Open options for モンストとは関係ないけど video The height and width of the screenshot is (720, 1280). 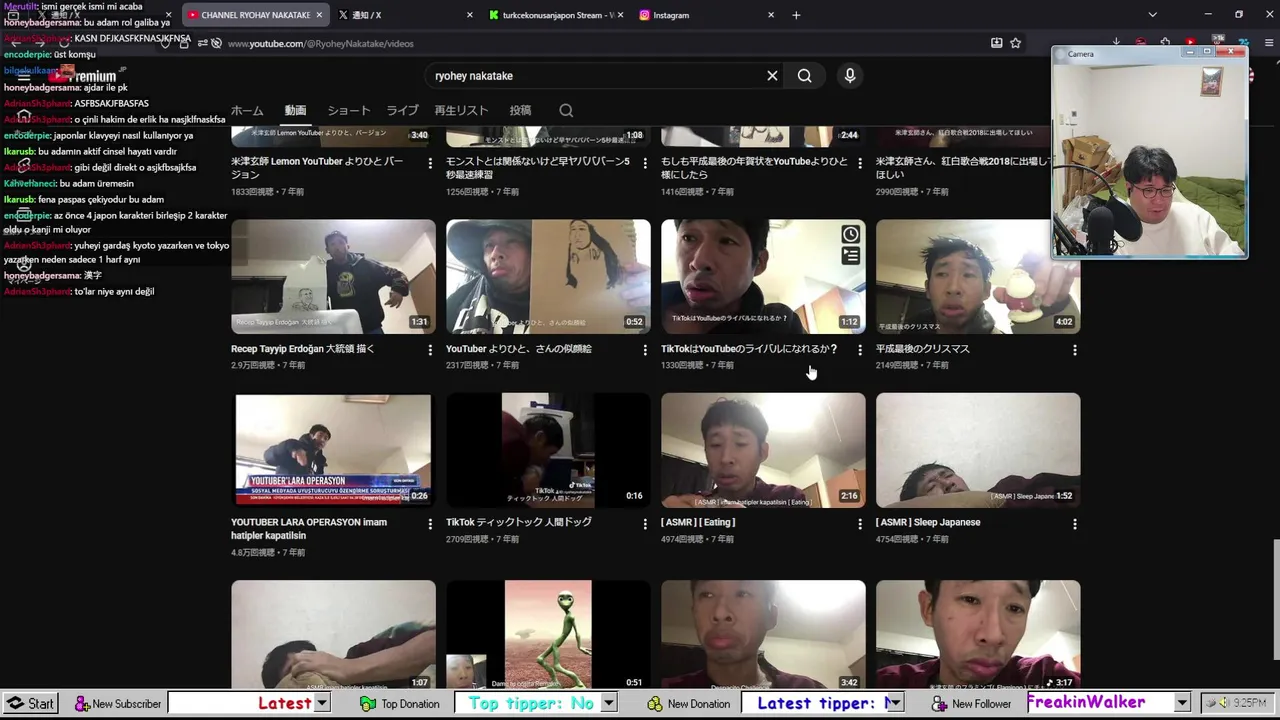click(645, 162)
